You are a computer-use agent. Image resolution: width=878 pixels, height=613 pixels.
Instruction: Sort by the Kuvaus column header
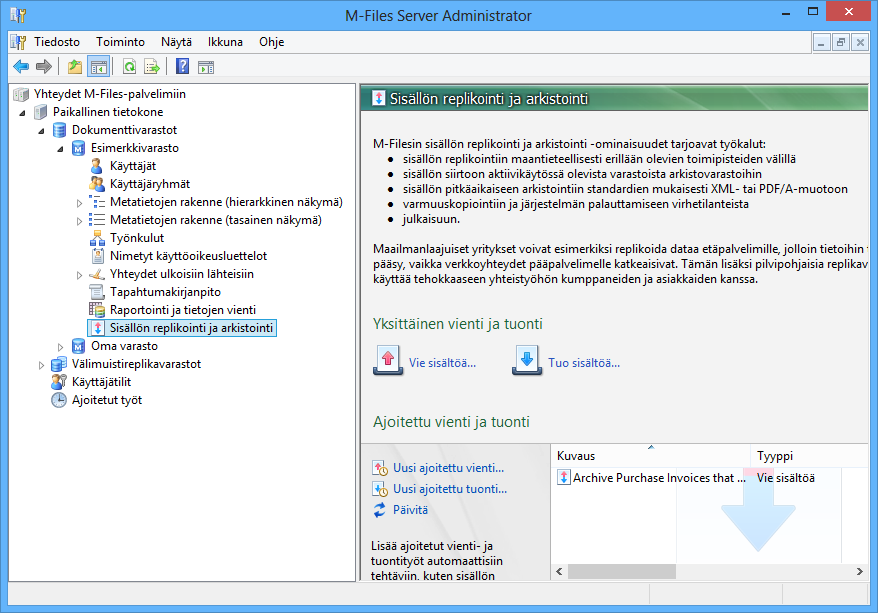[x=651, y=456]
